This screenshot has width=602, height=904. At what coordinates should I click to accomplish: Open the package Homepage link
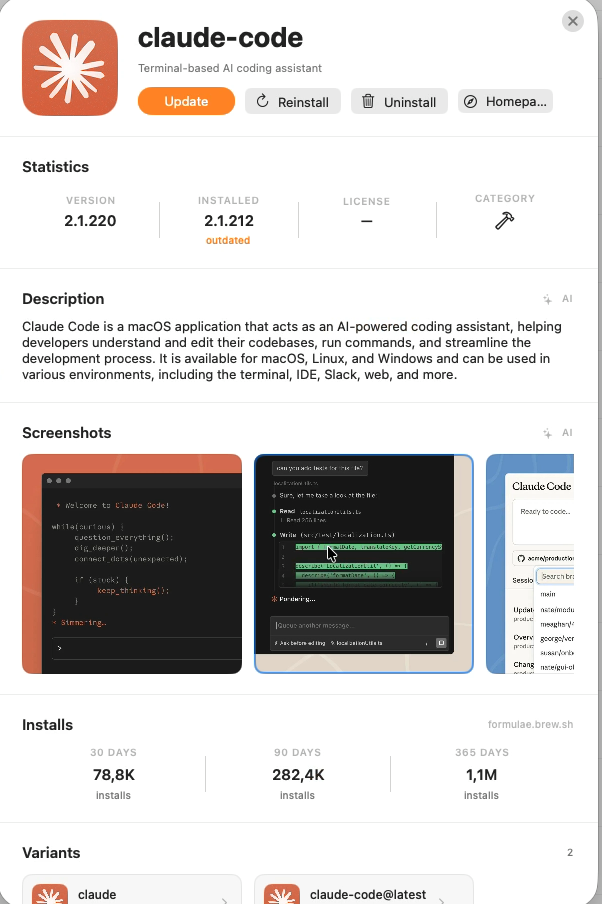(x=506, y=101)
